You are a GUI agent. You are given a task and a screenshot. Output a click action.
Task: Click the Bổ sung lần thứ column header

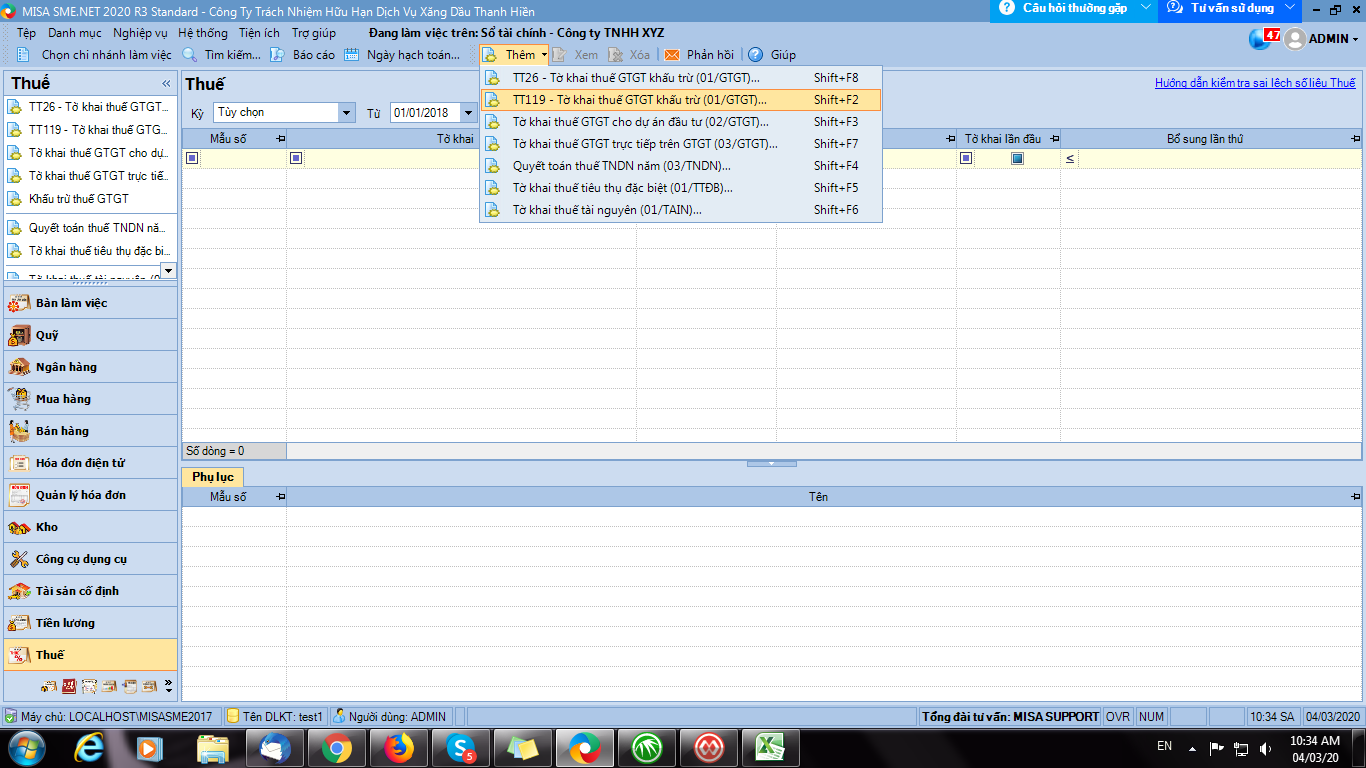coord(1212,139)
